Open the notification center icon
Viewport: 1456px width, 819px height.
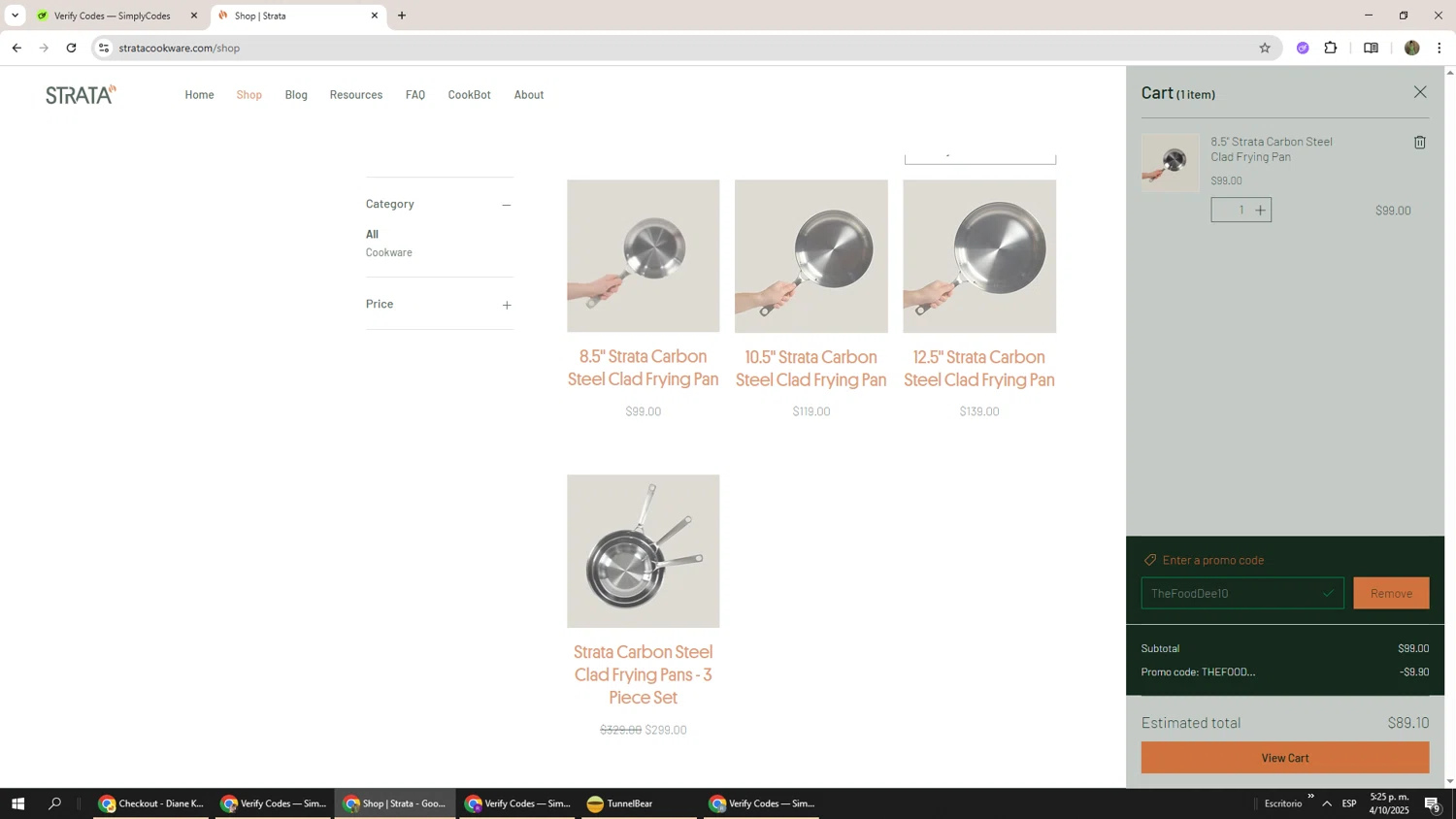click(1432, 803)
